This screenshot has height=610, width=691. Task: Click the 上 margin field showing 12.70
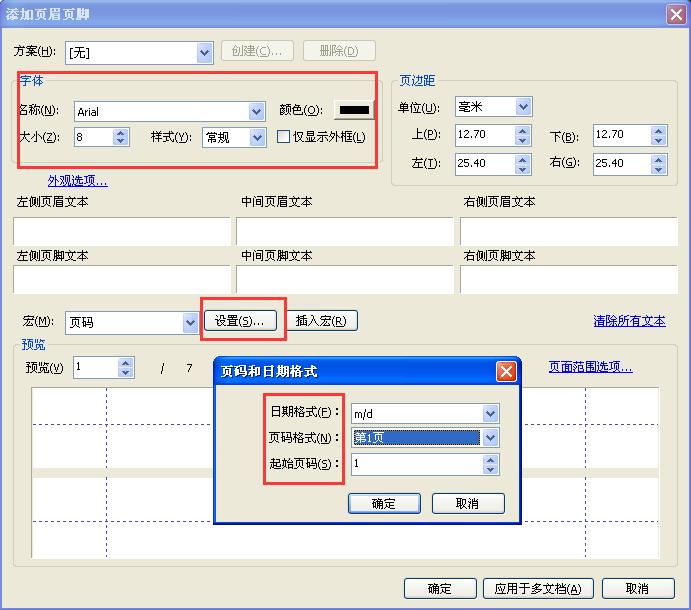485,135
